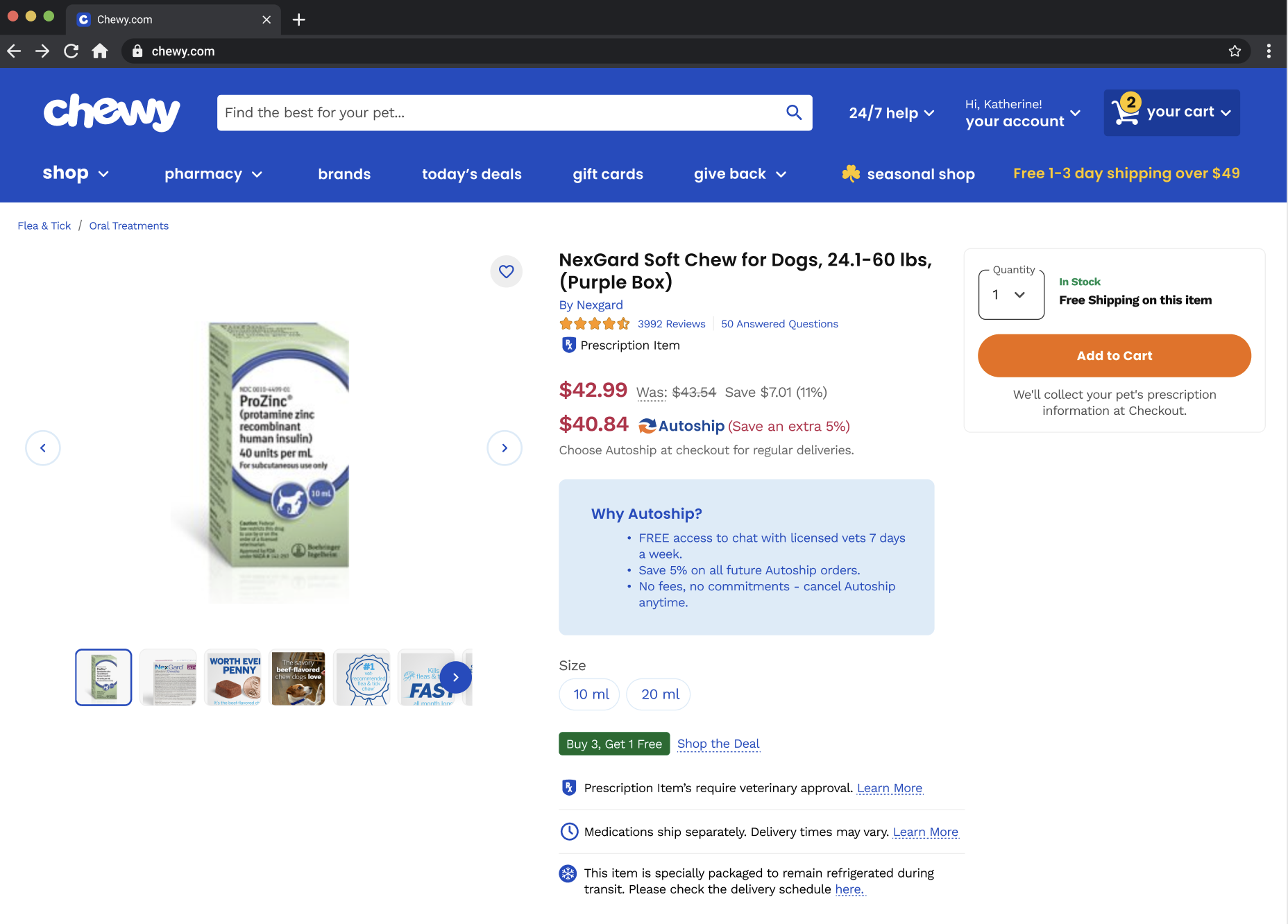Open a new browser tab
1288x924 pixels.
pos(299,19)
